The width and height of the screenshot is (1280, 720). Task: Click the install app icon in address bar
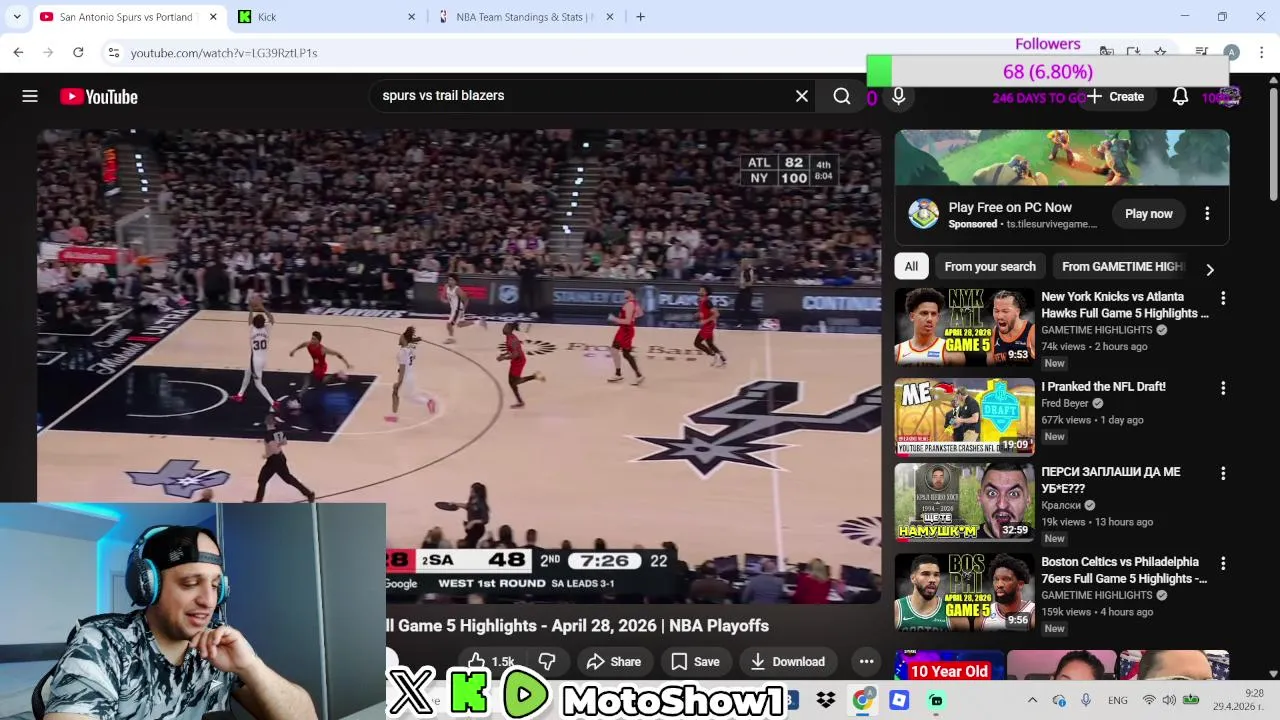click(1133, 52)
